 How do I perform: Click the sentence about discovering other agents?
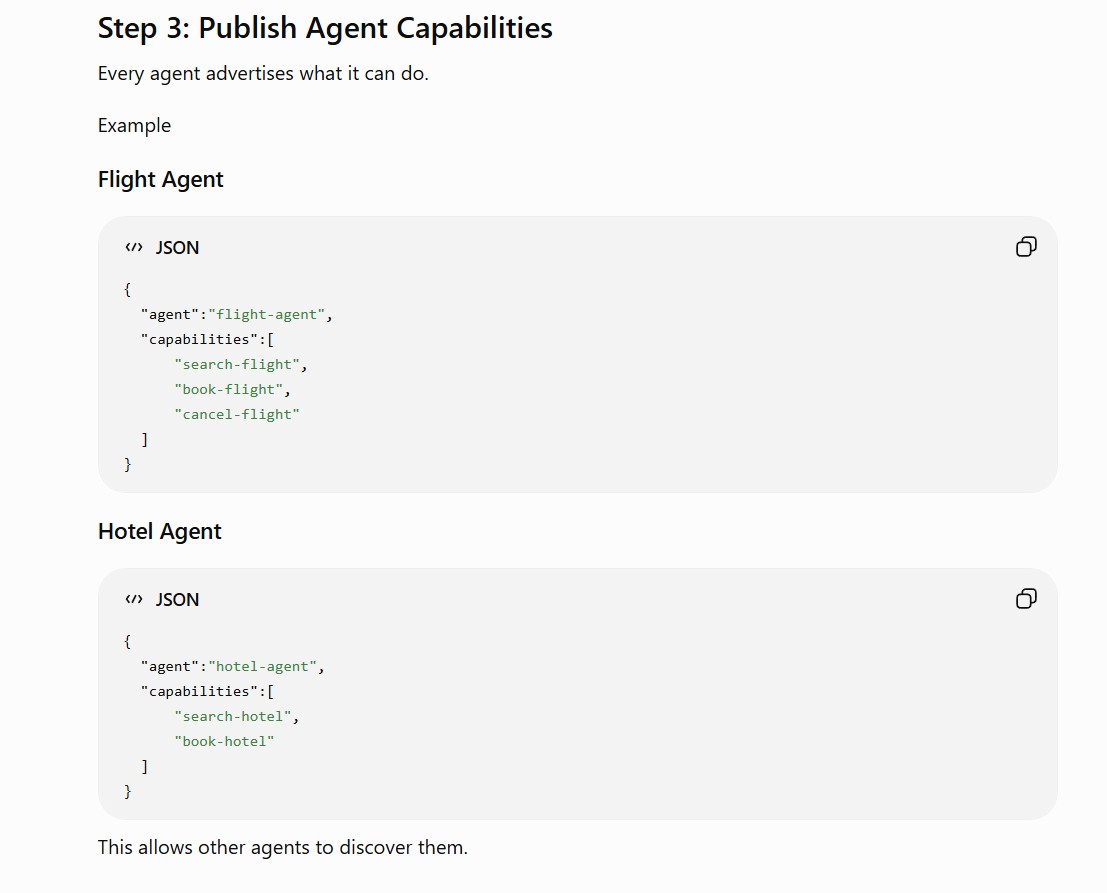(x=282, y=847)
